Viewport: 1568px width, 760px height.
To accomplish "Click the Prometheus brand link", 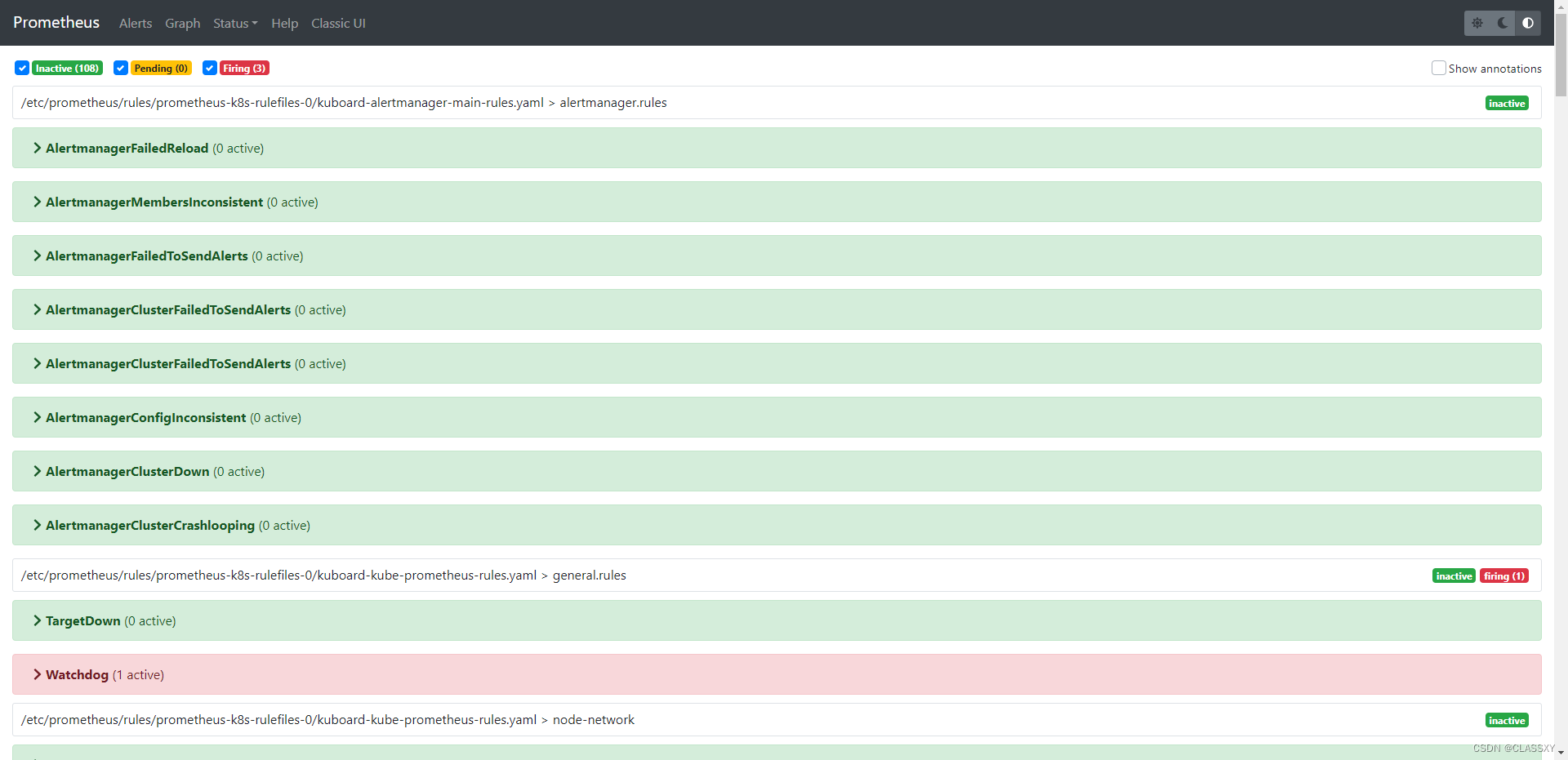I will tap(56, 22).
